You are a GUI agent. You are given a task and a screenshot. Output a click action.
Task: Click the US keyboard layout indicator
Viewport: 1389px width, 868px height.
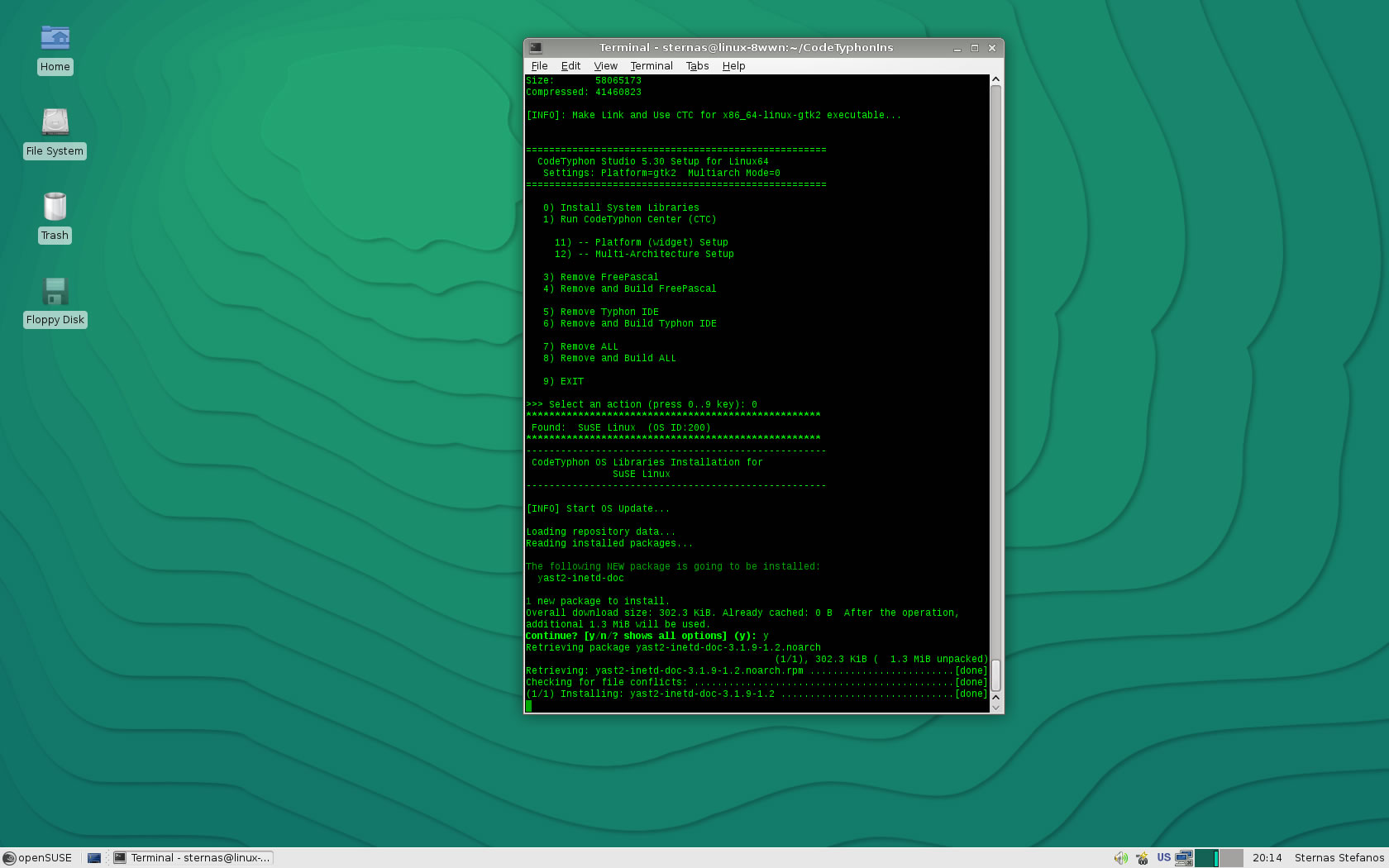[x=1163, y=858]
